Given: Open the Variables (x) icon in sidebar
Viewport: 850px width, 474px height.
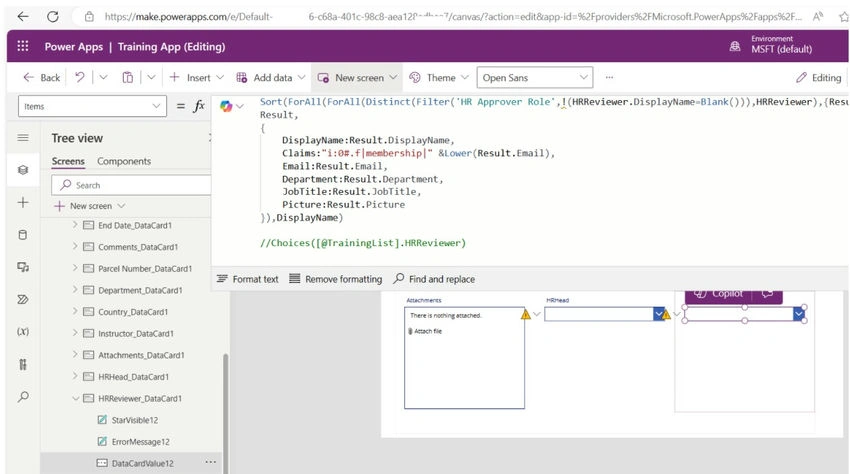Looking at the screenshot, I should tap(23, 331).
